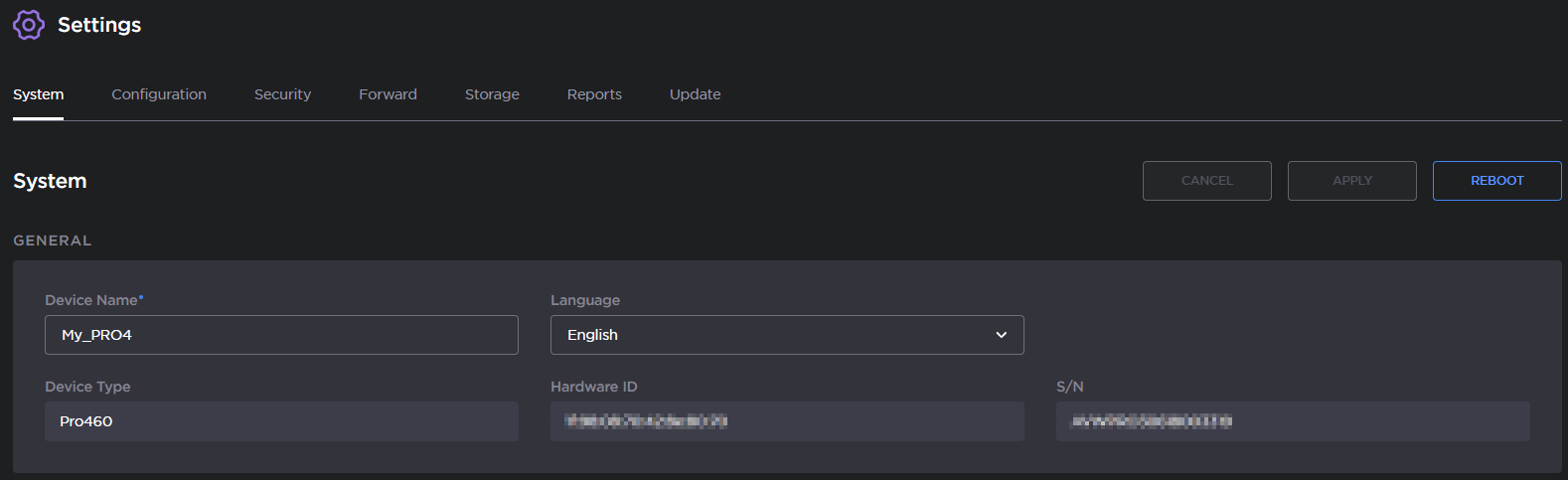Select the Hardware ID field
This screenshot has height=480, width=1568.
point(787,421)
